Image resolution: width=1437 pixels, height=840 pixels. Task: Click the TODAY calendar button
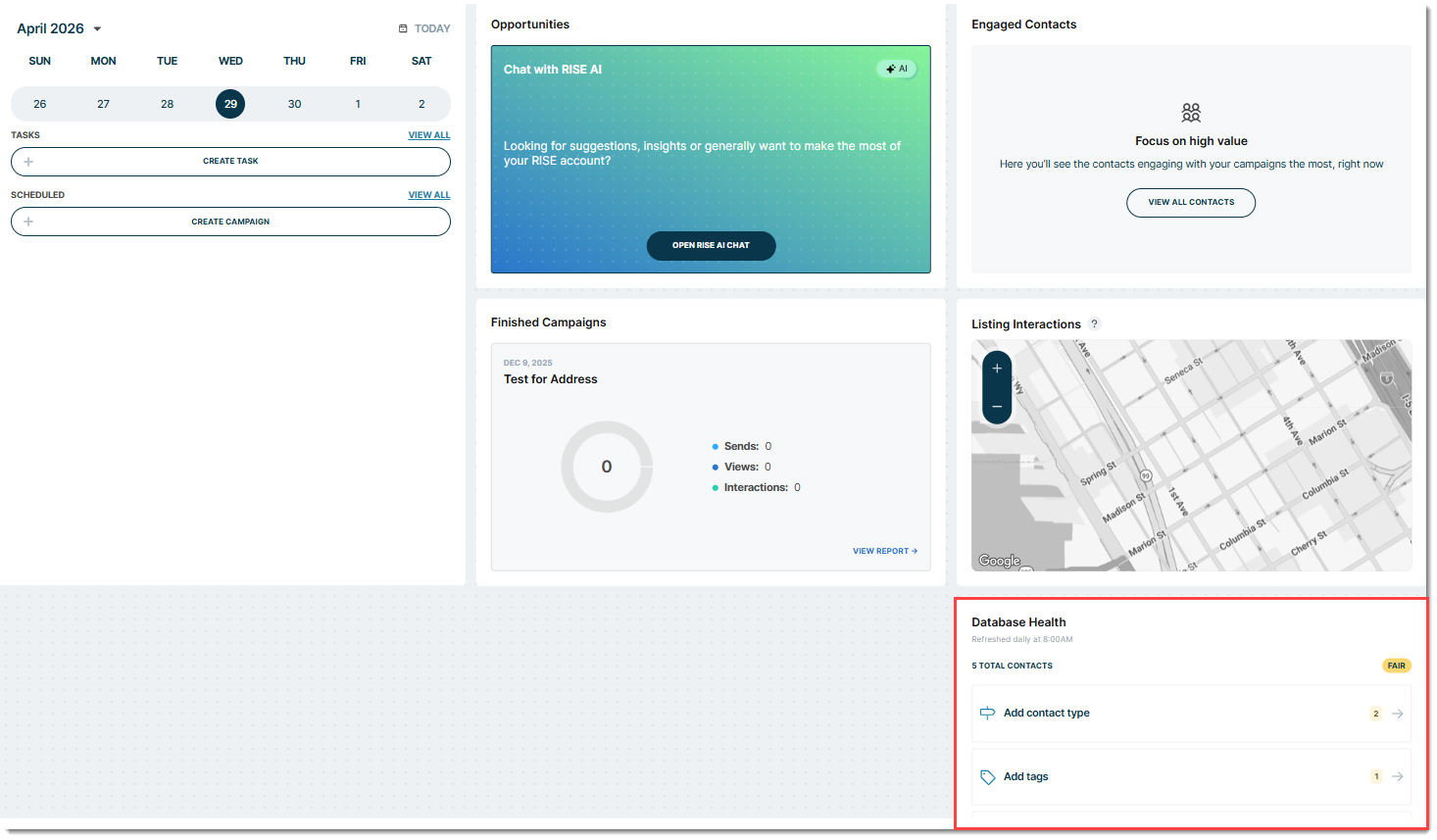[x=424, y=28]
